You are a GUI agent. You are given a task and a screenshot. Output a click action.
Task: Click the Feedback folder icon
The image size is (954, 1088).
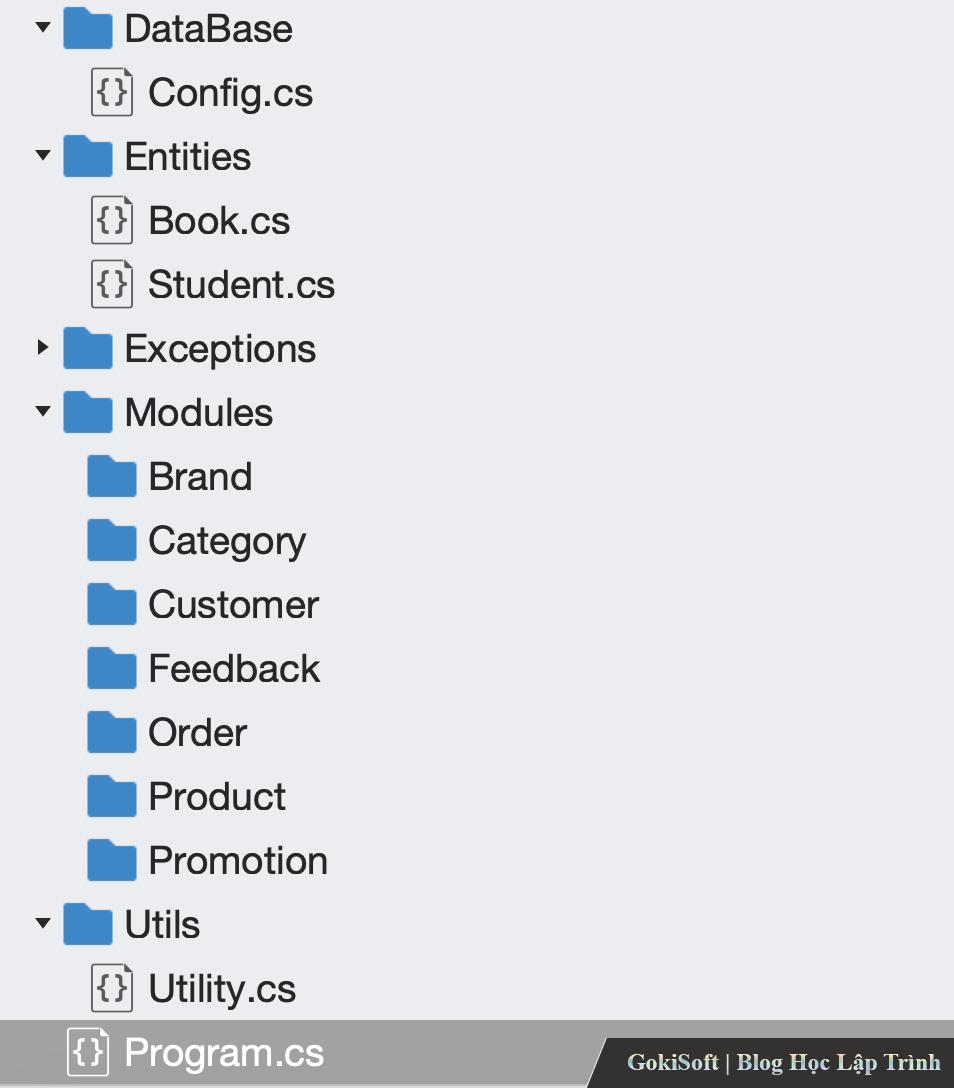[111, 669]
